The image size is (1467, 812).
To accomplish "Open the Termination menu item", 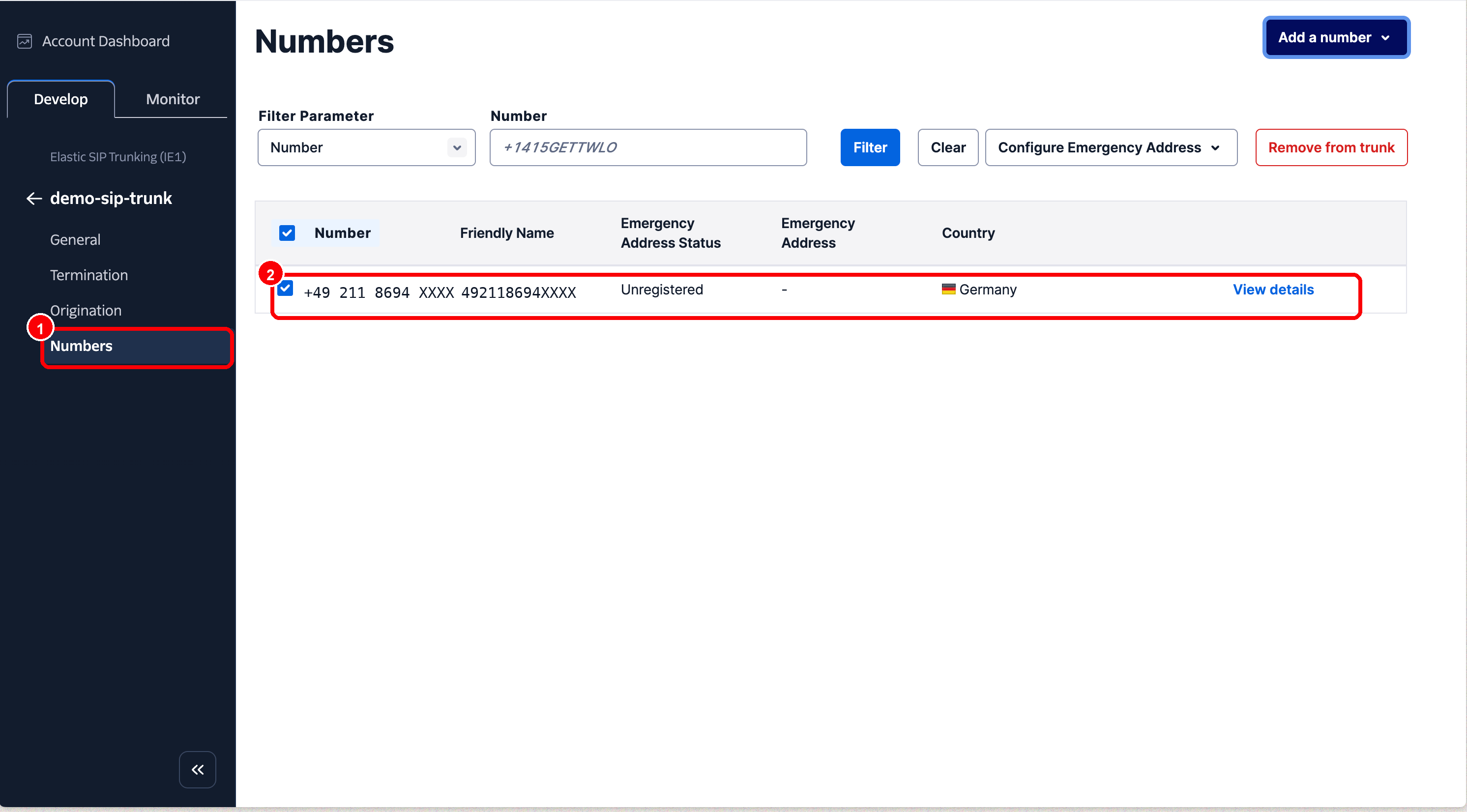I will 89,275.
